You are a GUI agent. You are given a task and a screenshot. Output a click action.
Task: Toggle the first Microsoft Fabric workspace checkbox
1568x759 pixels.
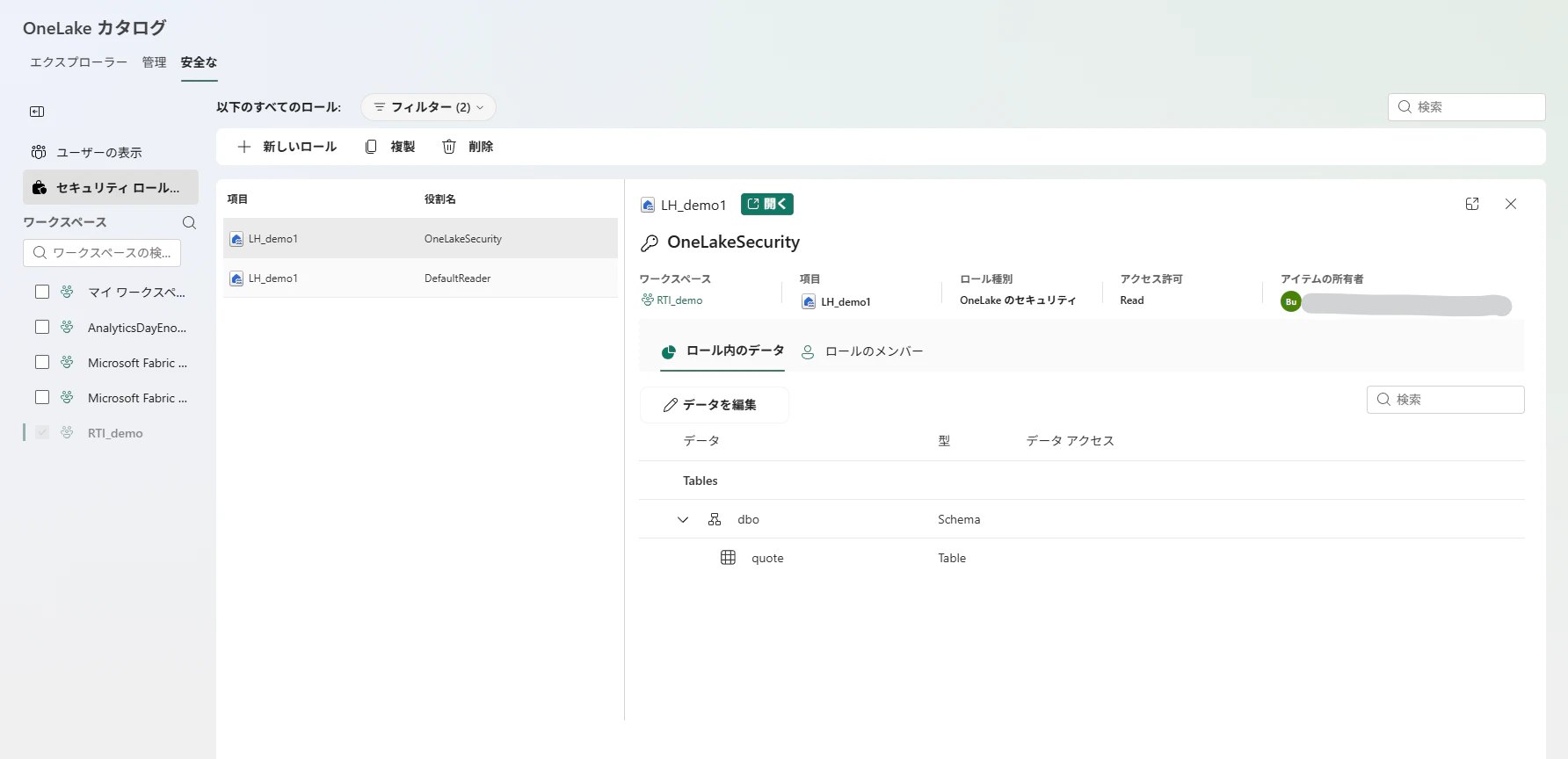tap(42, 362)
